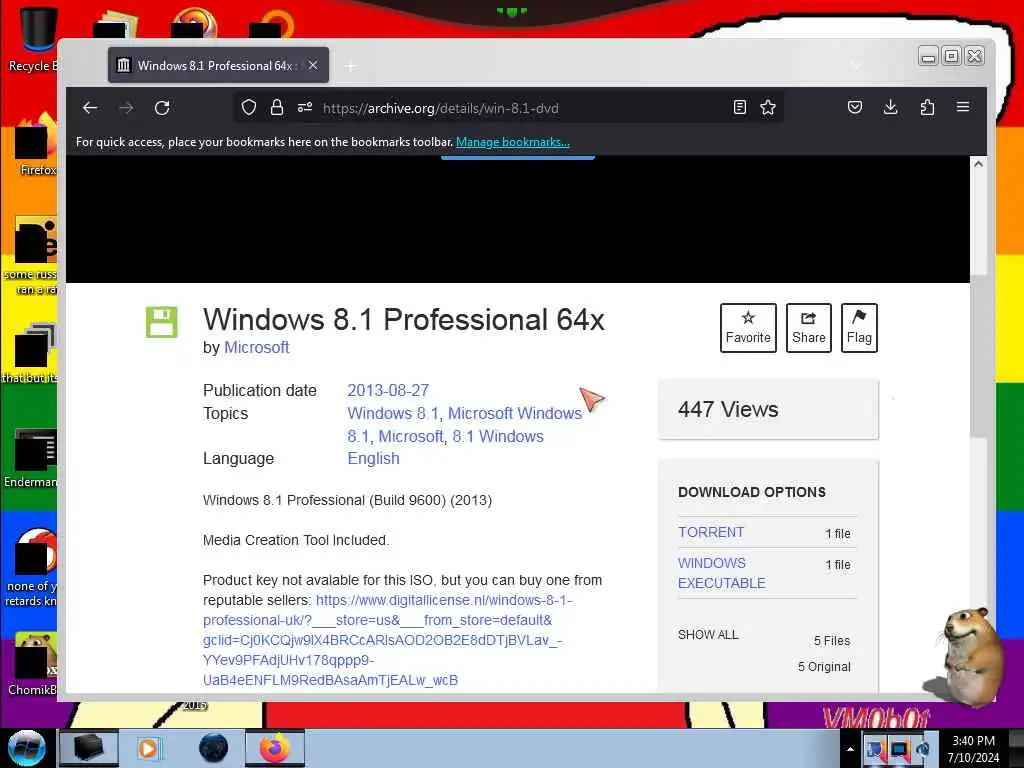Click the Windows 8.1 Professional 64x title
The image size is (1024, 768).
click(x=404, y=320)
